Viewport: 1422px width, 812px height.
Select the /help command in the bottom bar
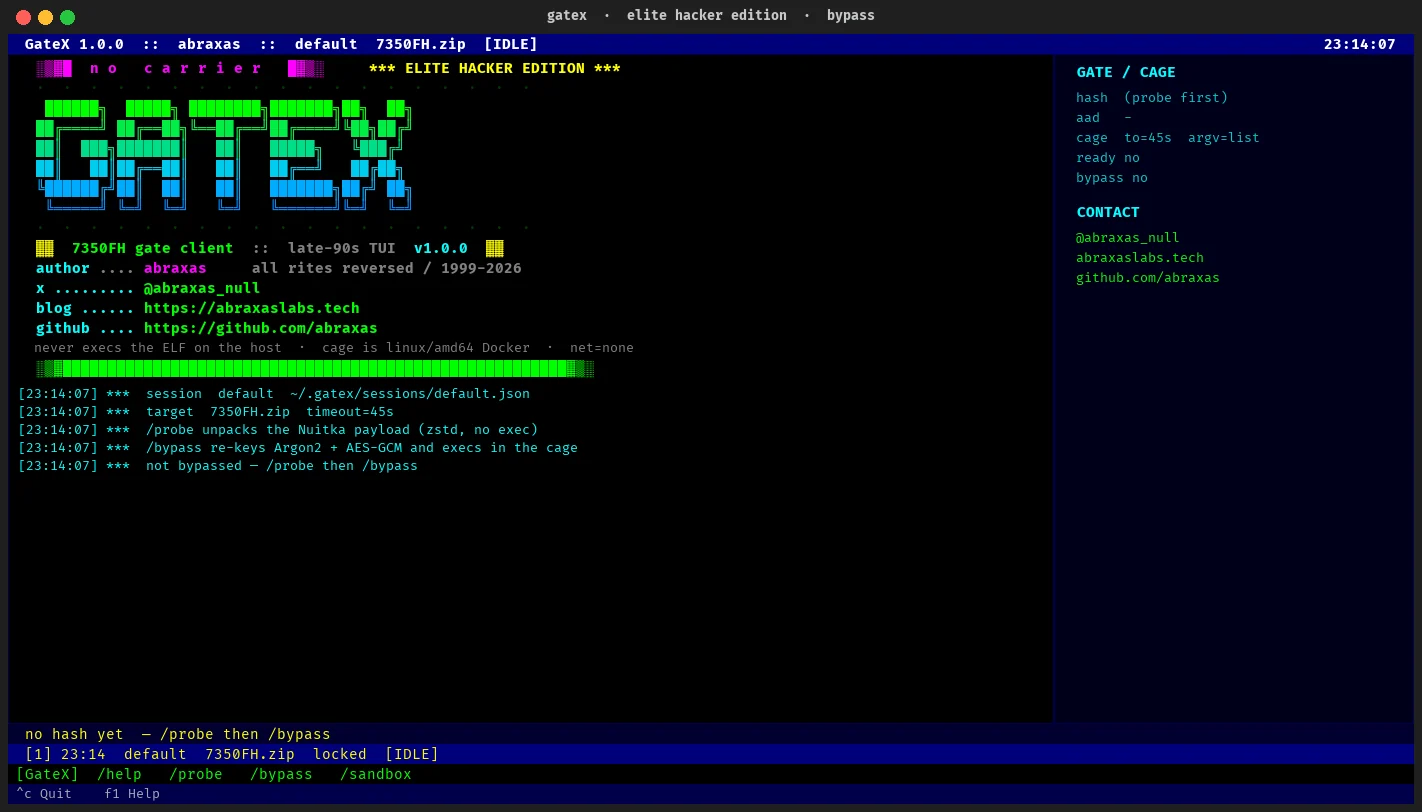[119, 774]
